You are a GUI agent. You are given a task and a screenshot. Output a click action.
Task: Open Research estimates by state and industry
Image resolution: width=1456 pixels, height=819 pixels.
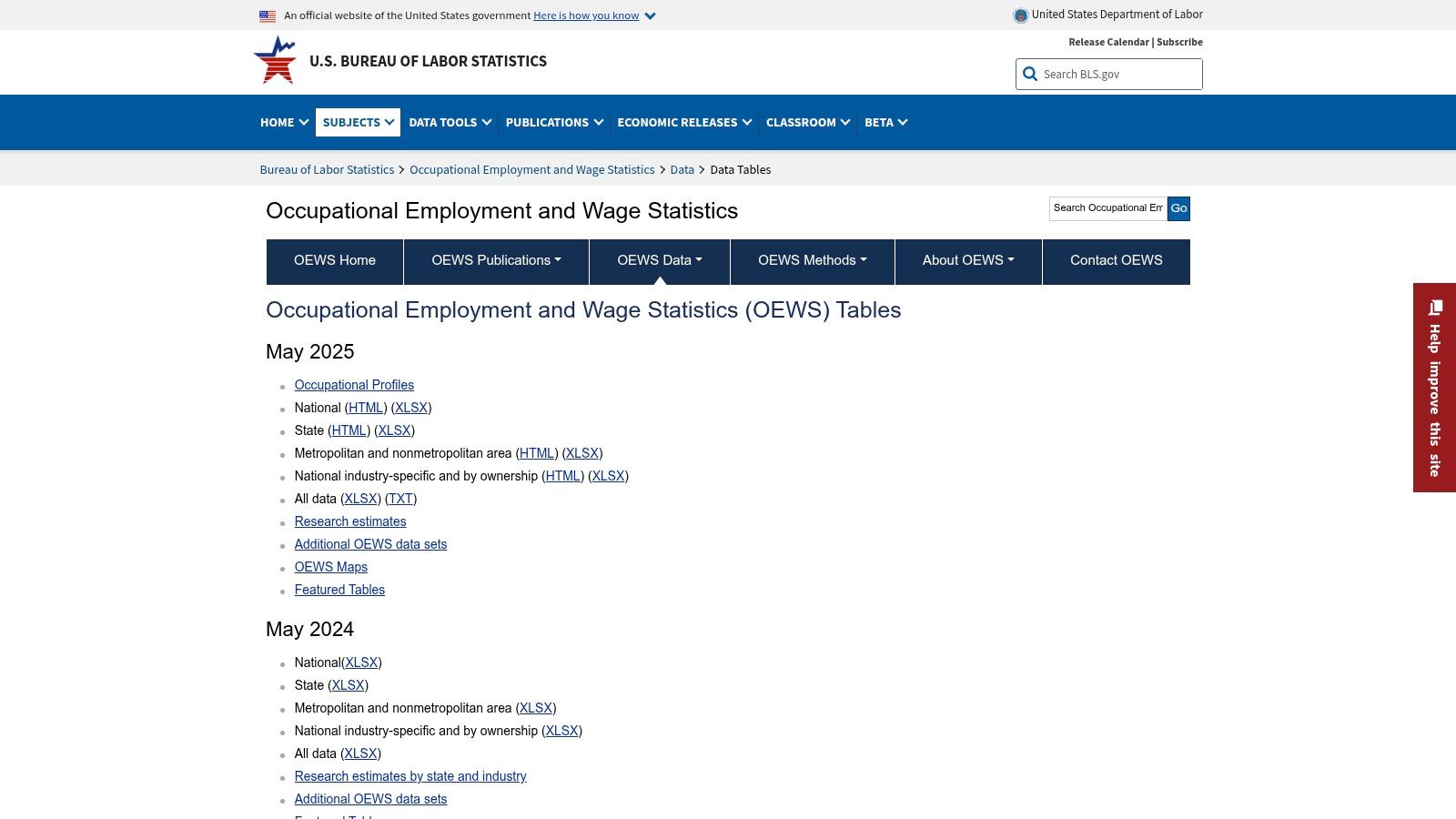pyautogui.click(x=410, y=776)
